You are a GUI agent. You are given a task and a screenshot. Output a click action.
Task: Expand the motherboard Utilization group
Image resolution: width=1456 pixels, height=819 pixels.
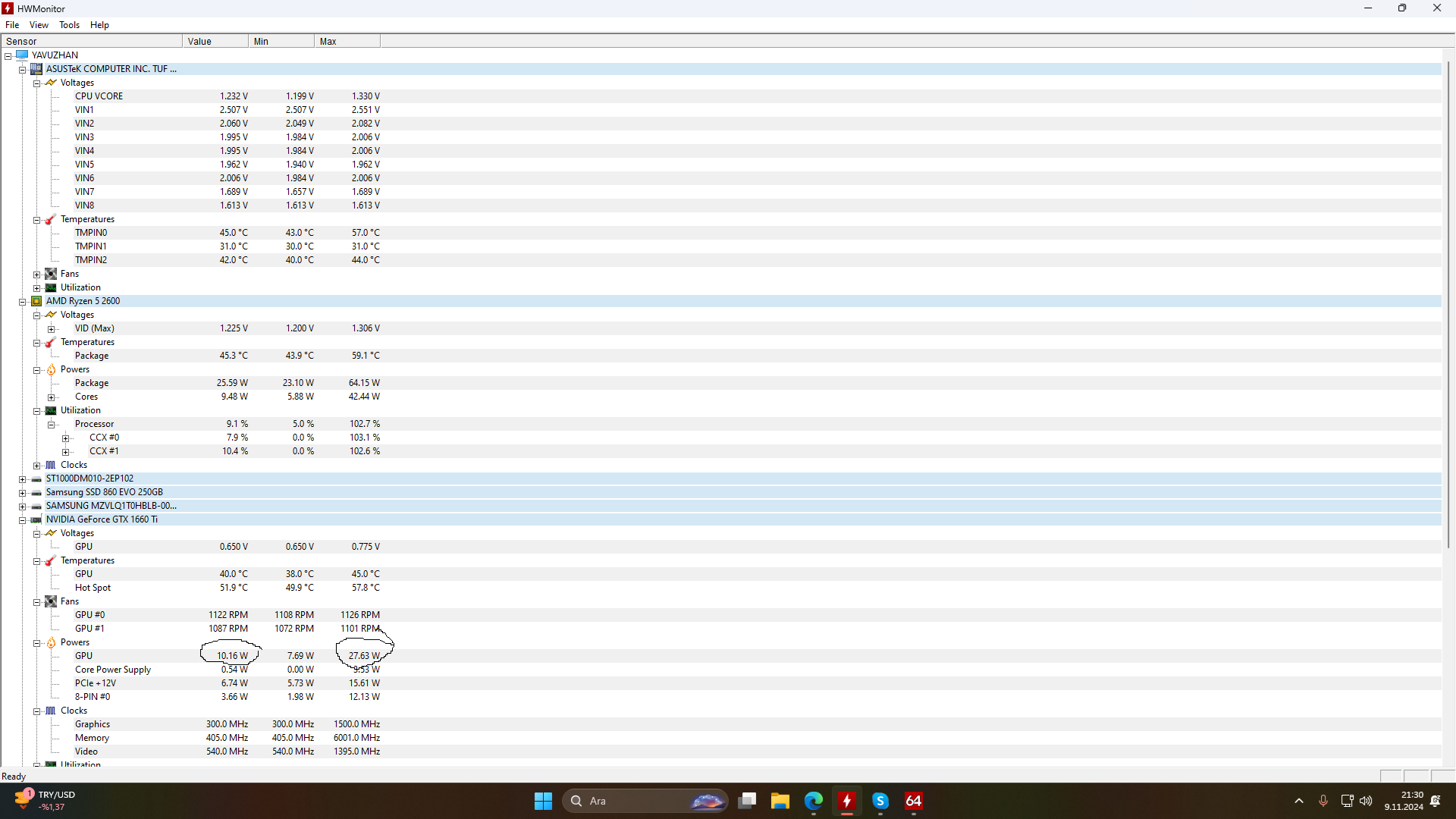tap(36, 287)
